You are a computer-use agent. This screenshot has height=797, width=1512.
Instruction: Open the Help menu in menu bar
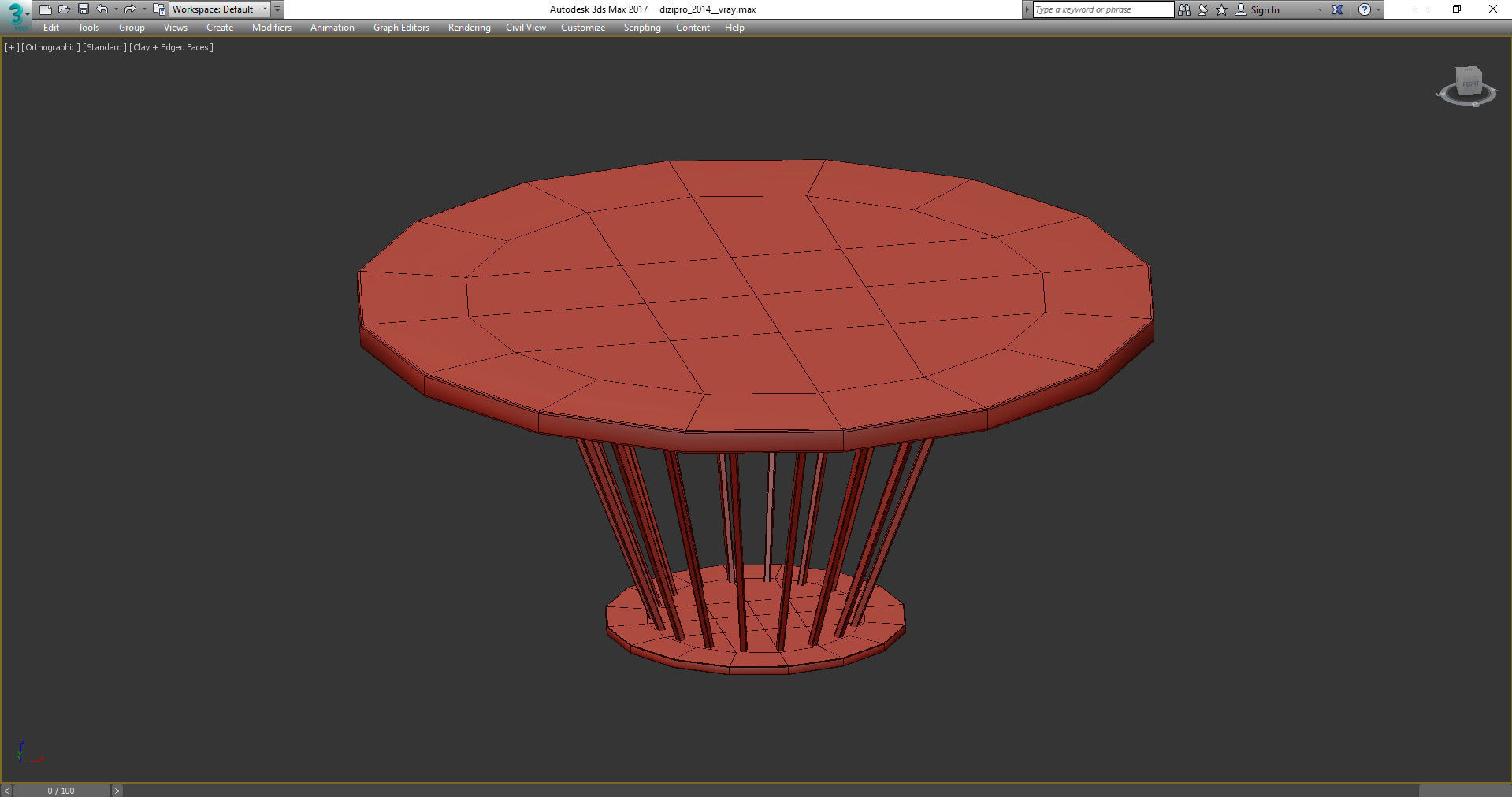pos(734,28)
